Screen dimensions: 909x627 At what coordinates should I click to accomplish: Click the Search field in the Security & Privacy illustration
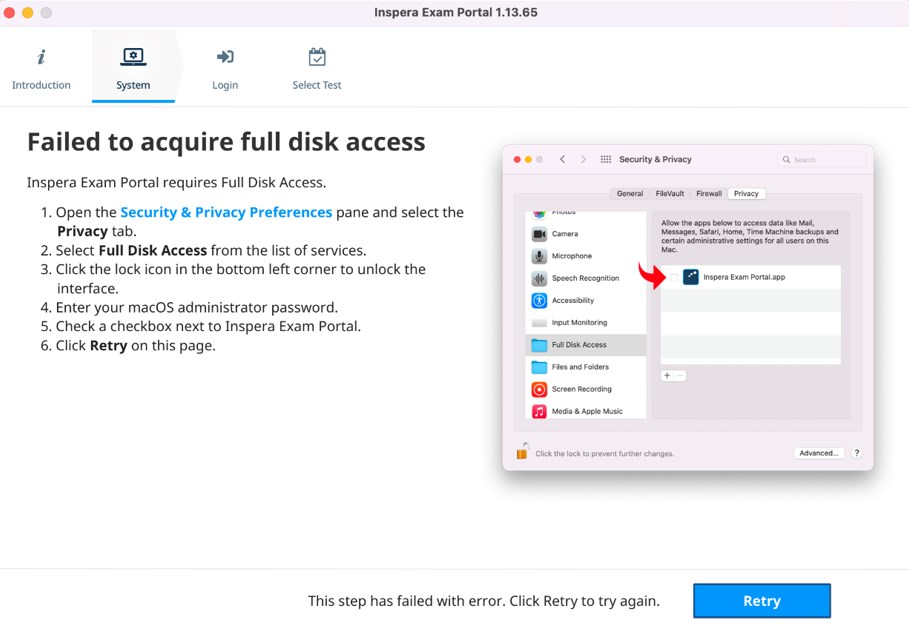(822, 159)
